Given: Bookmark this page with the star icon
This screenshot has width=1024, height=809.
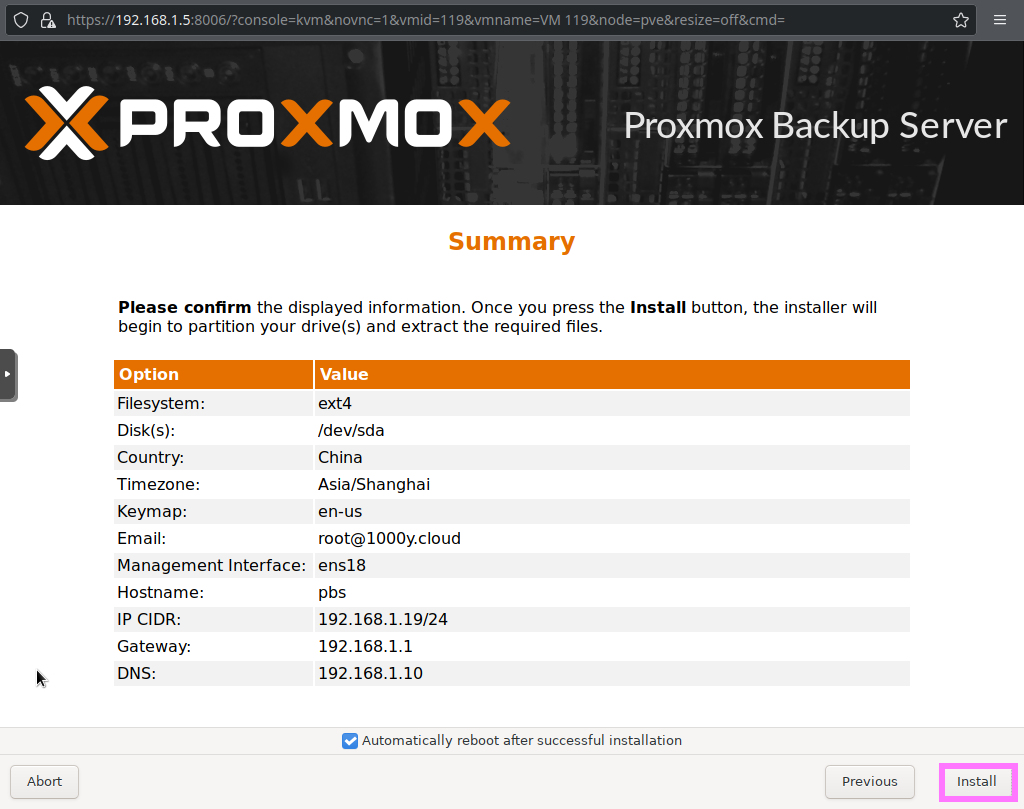Looking at the screenshot, I should coord(961,20).
